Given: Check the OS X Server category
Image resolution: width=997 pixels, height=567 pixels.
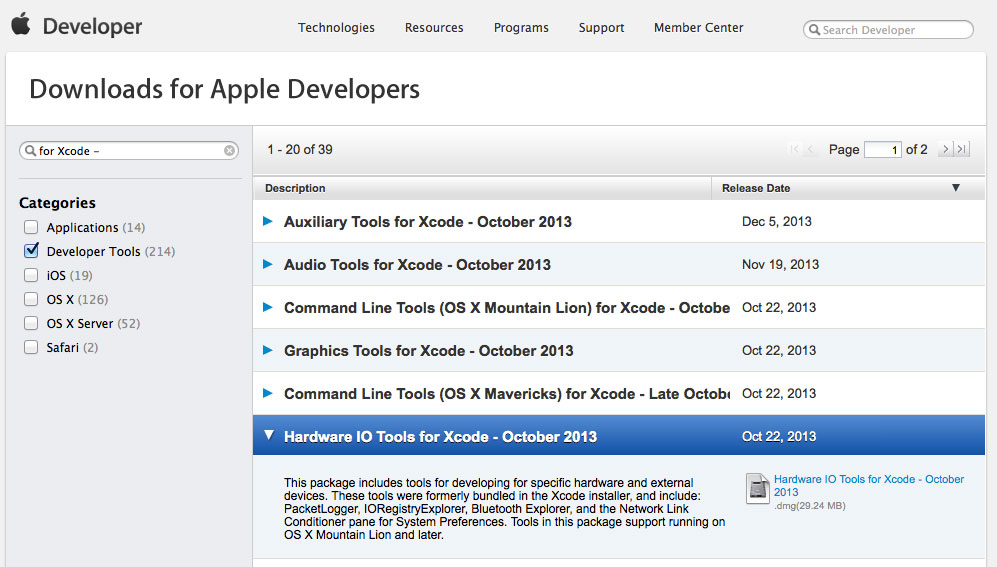Looking at the screenshot, I should pyautogui.click(x=31, y=323).
